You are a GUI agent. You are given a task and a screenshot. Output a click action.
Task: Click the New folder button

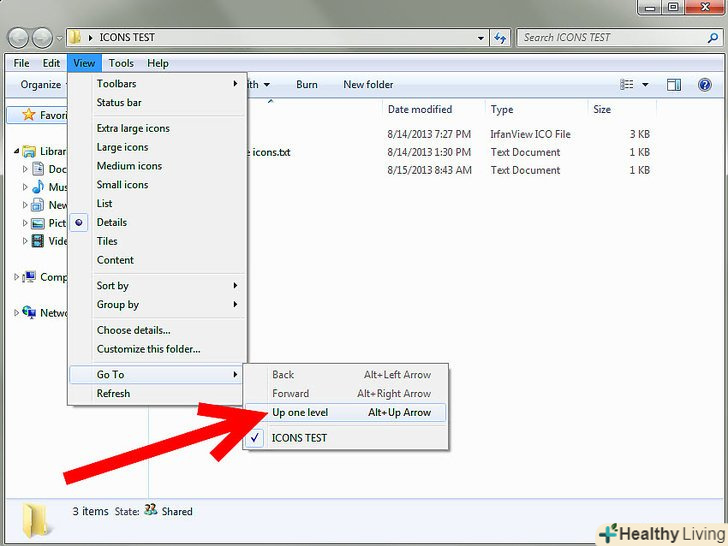tap(368, 85)
